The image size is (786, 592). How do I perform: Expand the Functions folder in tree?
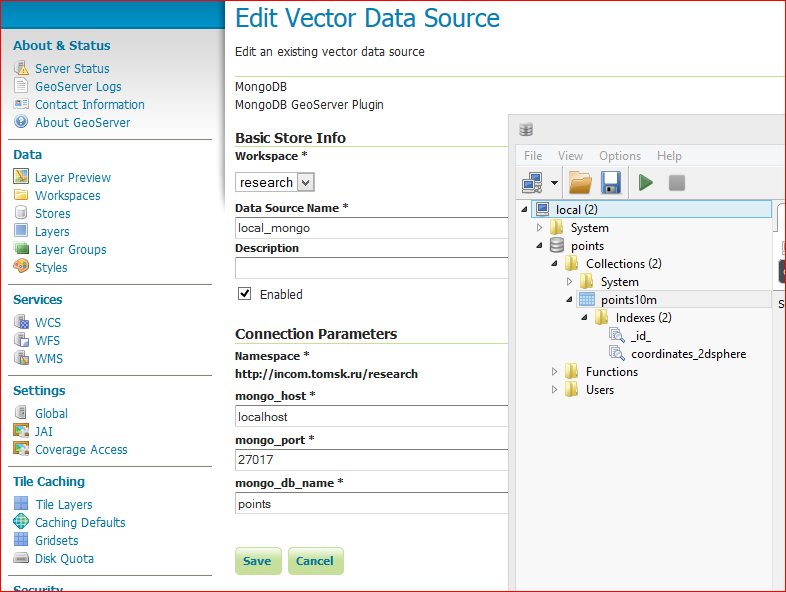(555, 372)
